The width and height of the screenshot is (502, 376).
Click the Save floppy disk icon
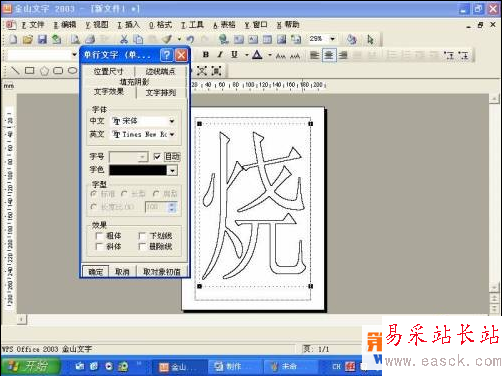click(42, 39)
